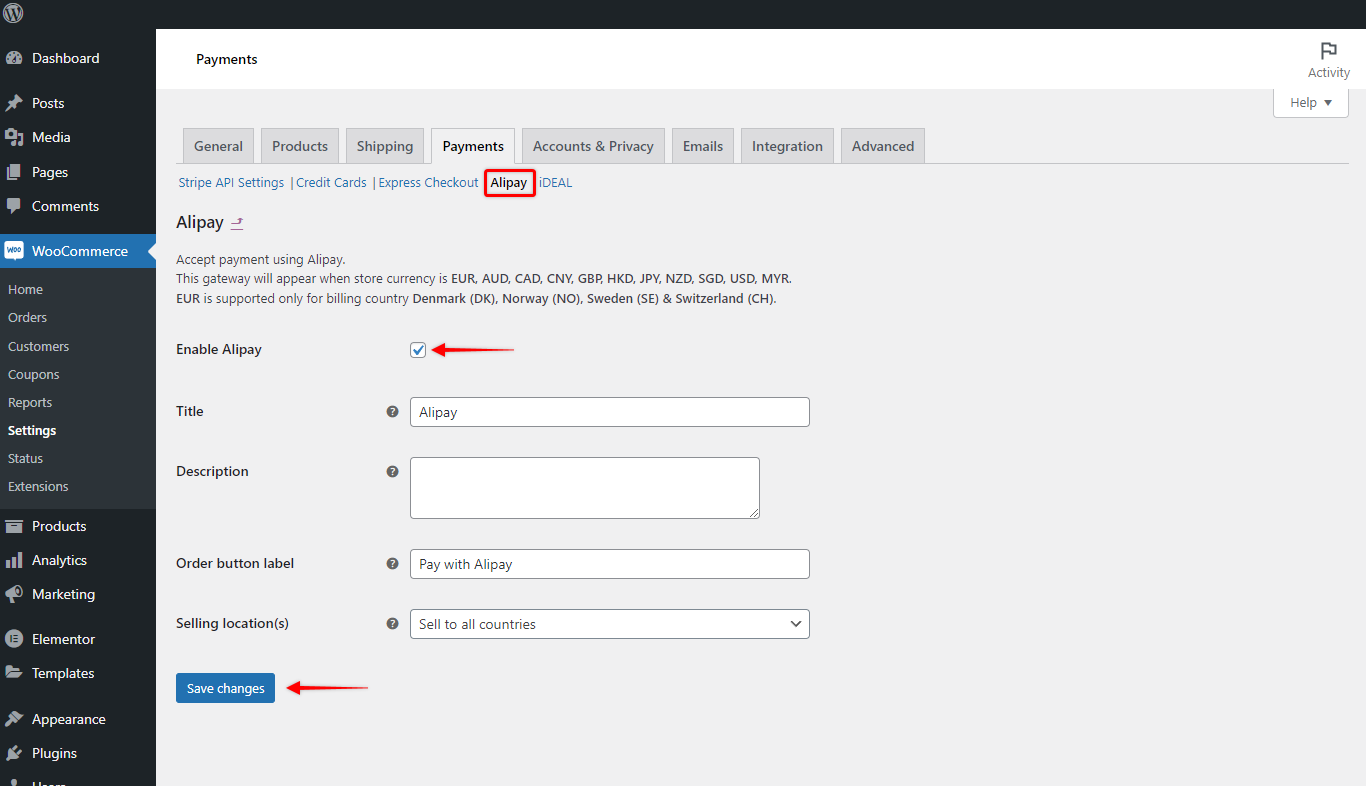Viewport: 1366px width, 786px height.
Task: Click the help tooltip icon for Title
Action: 392,411
